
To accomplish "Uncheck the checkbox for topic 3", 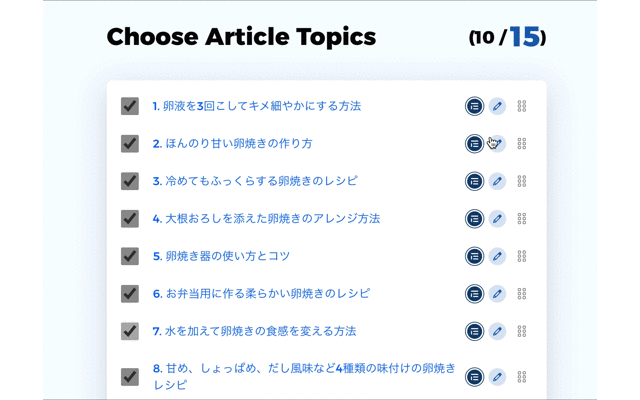I will [x=130, y=181].
